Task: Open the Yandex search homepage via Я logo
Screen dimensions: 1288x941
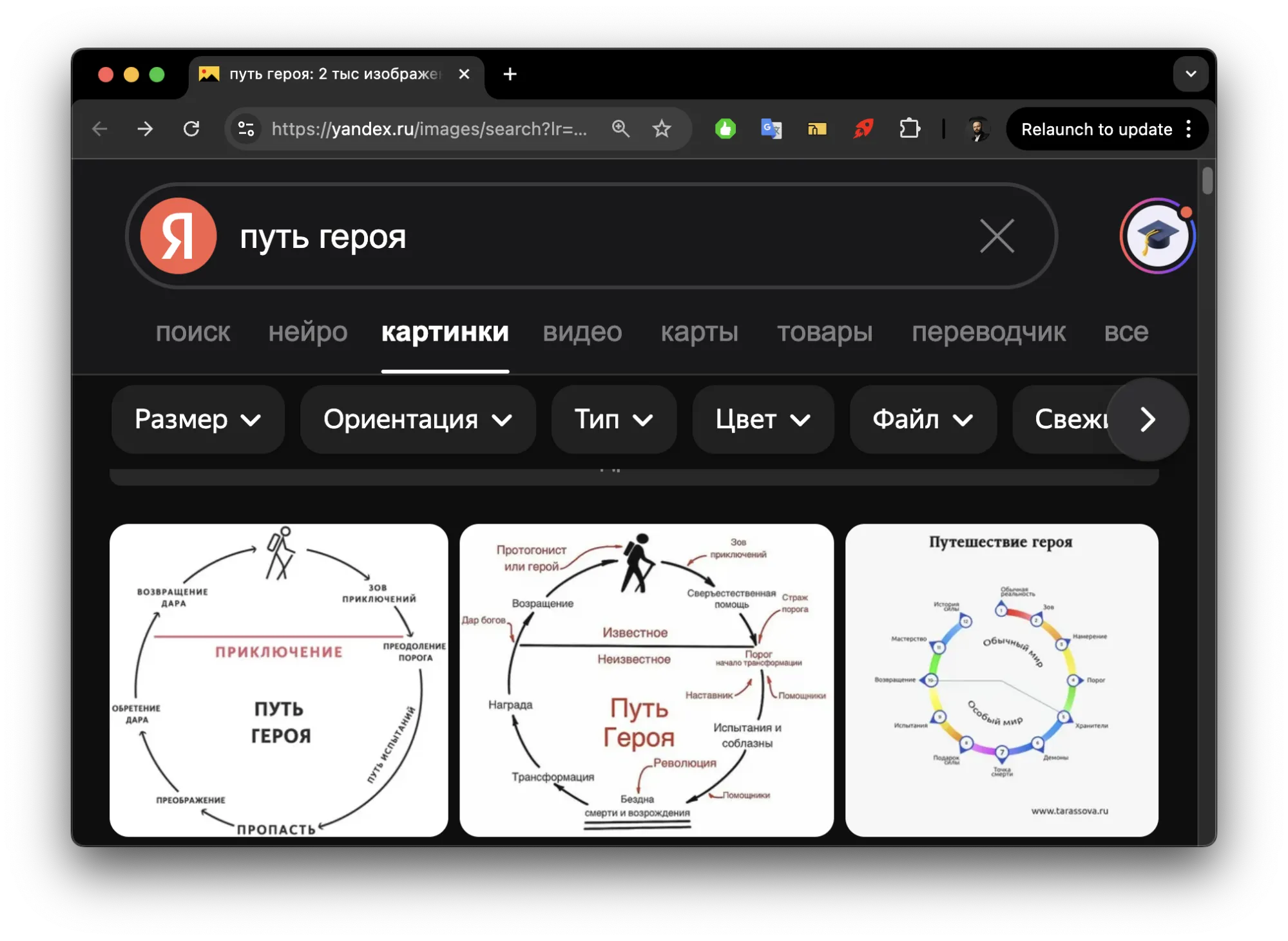Action: tap(178, 236)
